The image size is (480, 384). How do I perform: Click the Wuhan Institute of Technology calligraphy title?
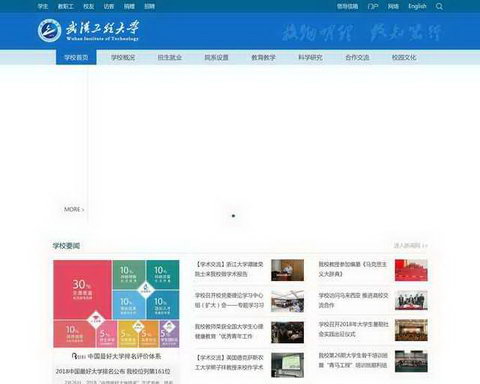coord(102,30)
